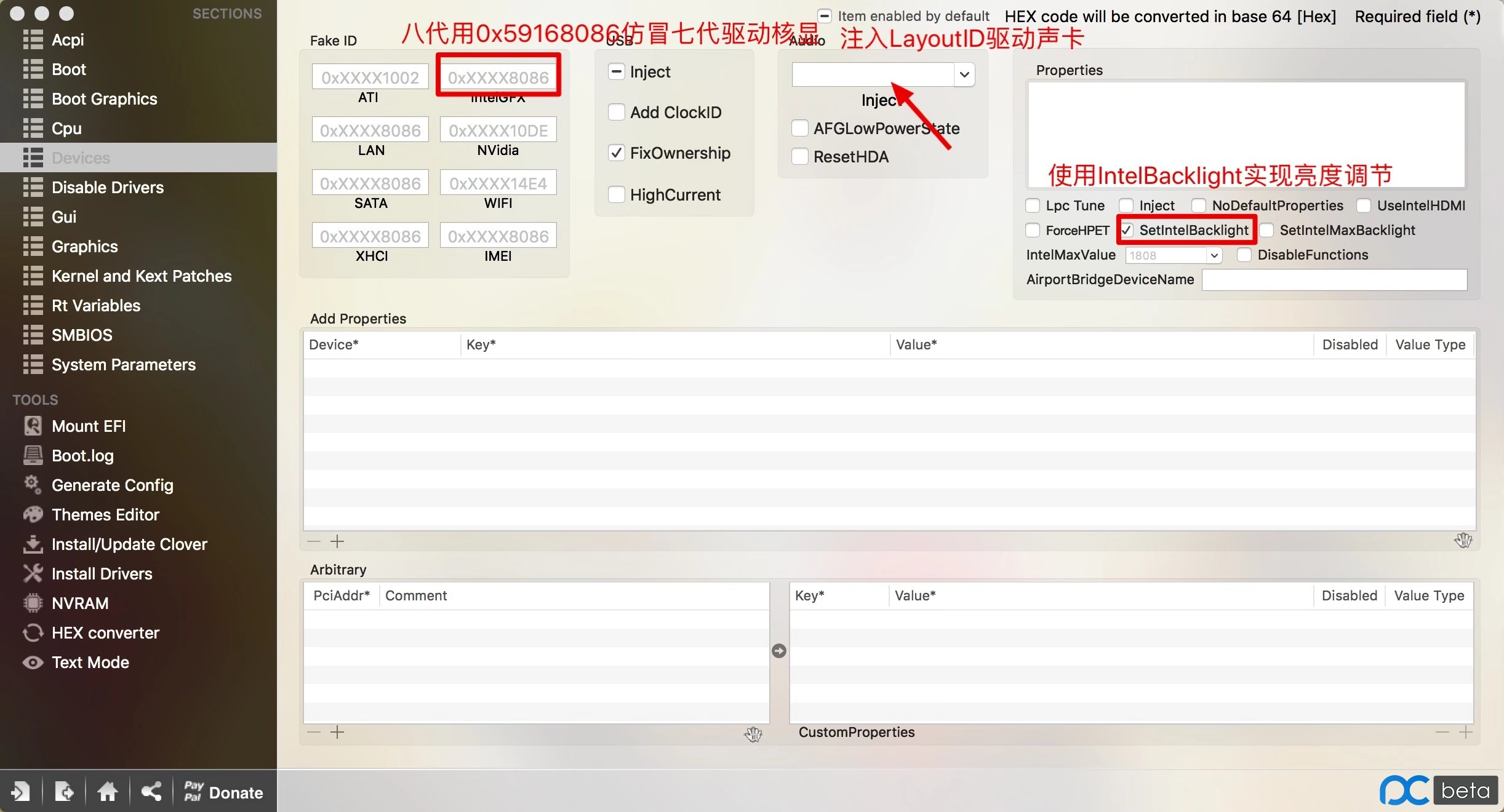The image size is (1504, 812).
Task: Click the Clover Configurator beta logo
Action: [1439, 790]
